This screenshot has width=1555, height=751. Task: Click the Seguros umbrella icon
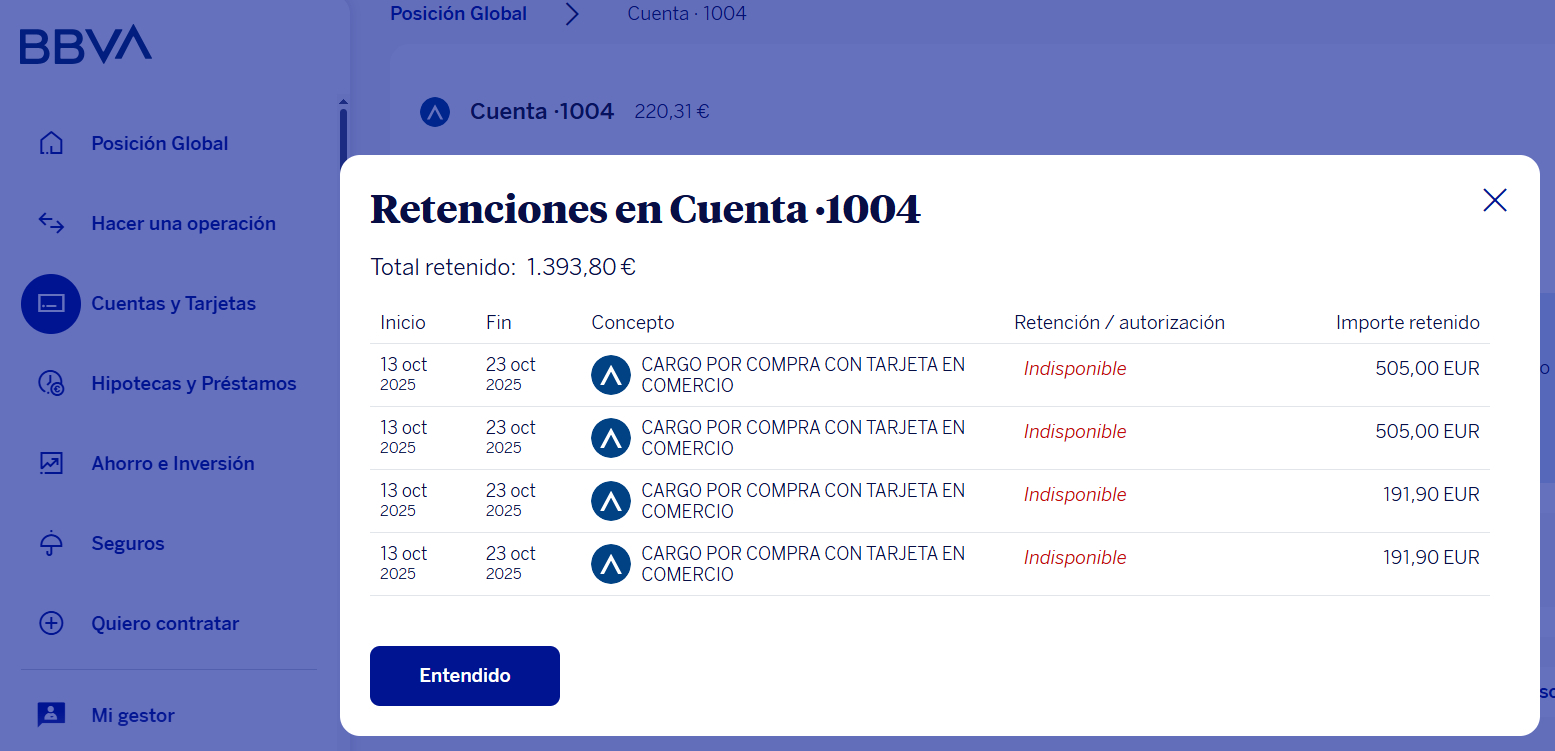[x=51, y=543]
